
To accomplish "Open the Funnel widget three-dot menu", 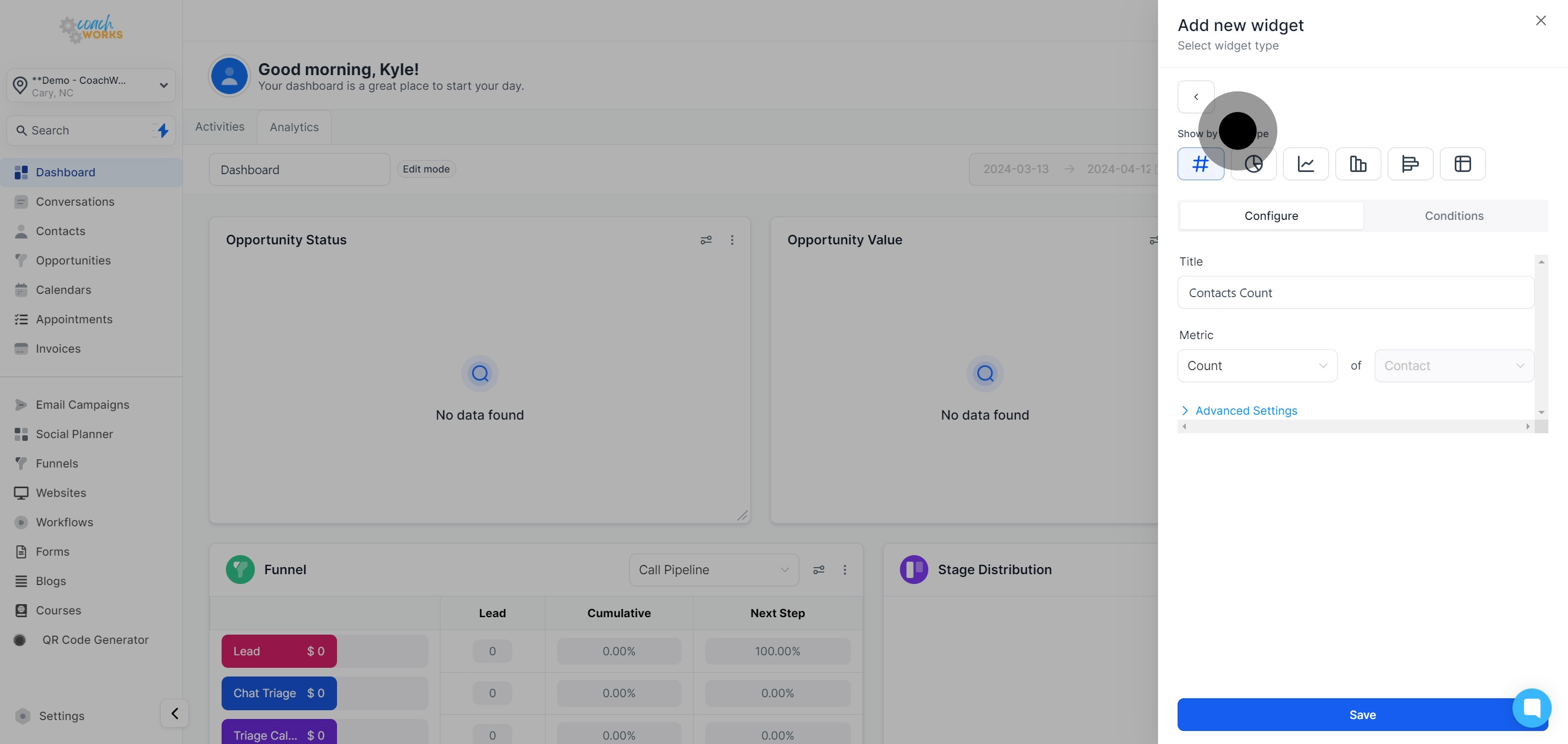I will 844,570.
